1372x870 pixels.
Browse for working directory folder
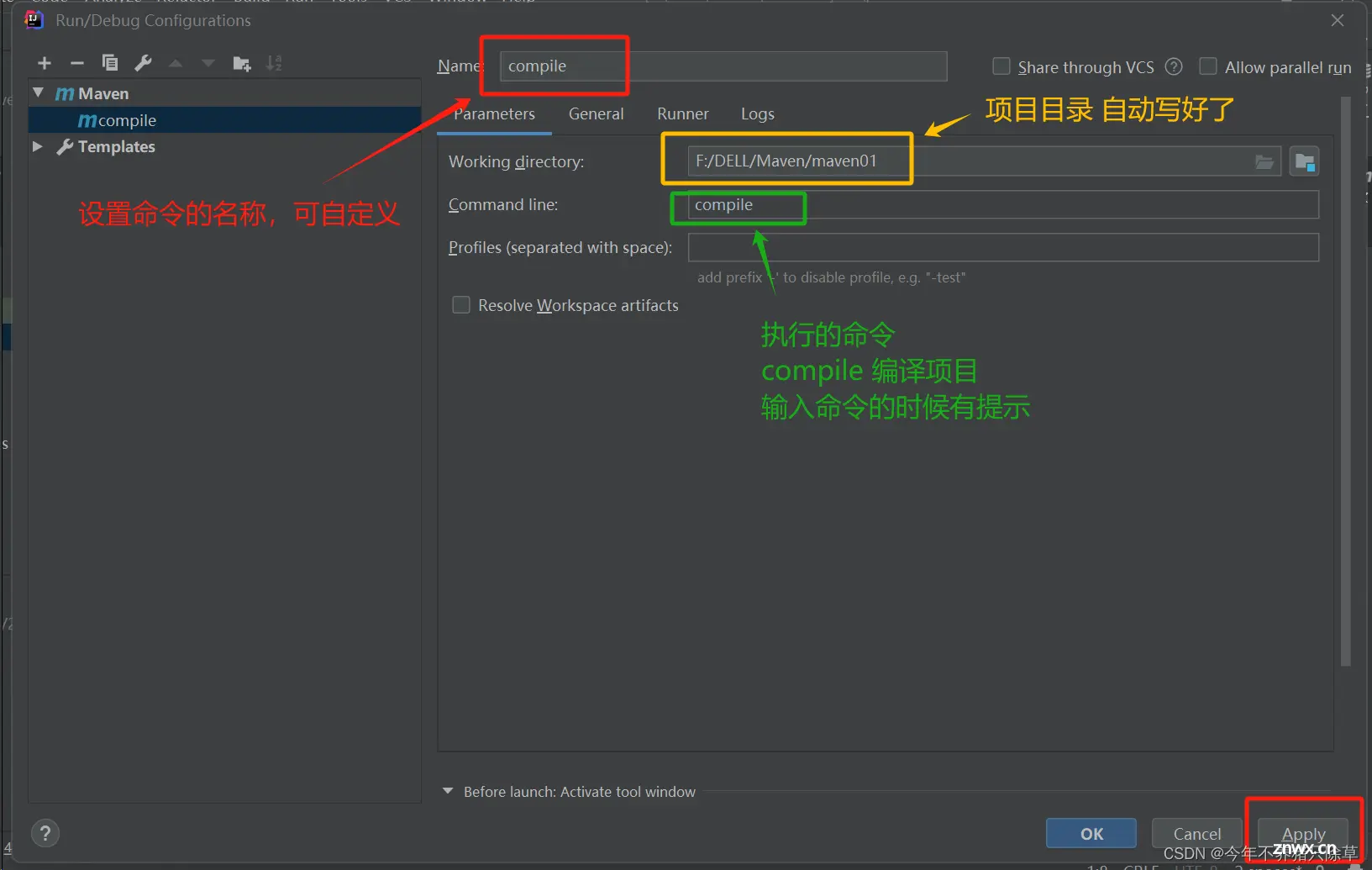(x=1264, y=161)
